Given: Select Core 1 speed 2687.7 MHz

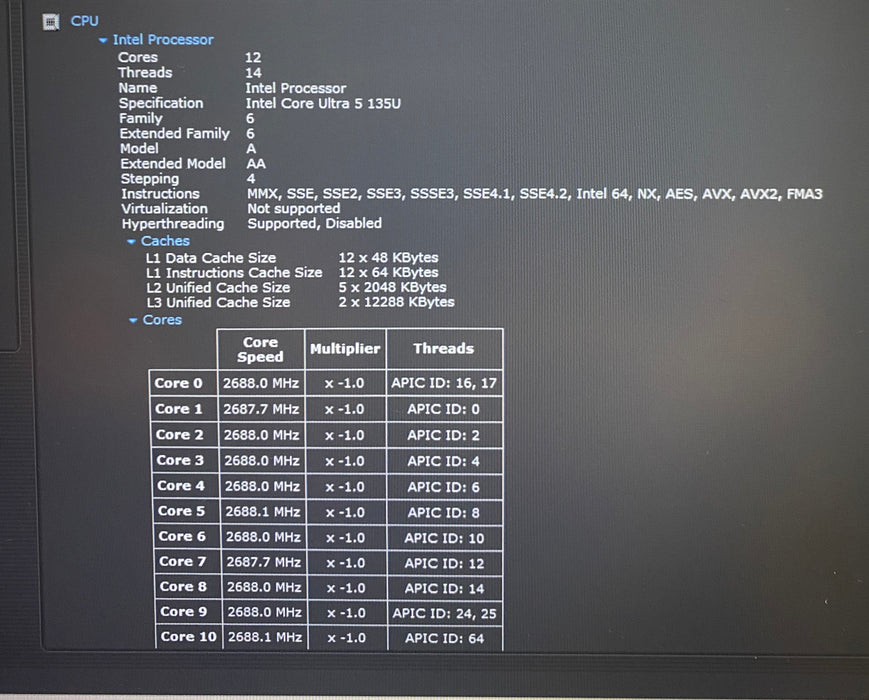Looking at the screenshot, I should pyautogui.click(x=261, y=410).
